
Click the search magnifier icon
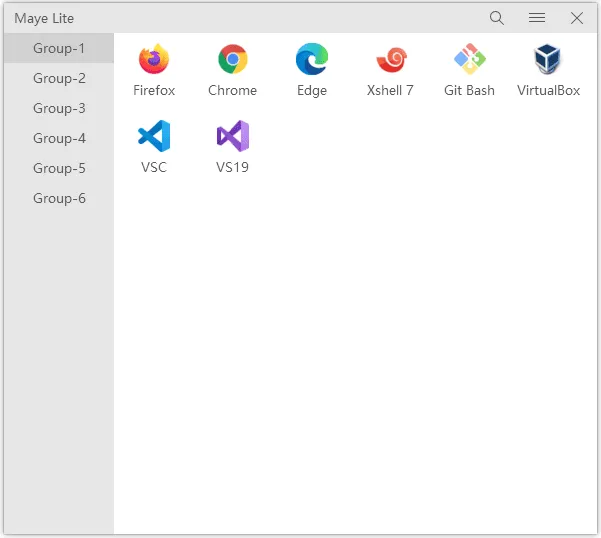coord(497,18)
